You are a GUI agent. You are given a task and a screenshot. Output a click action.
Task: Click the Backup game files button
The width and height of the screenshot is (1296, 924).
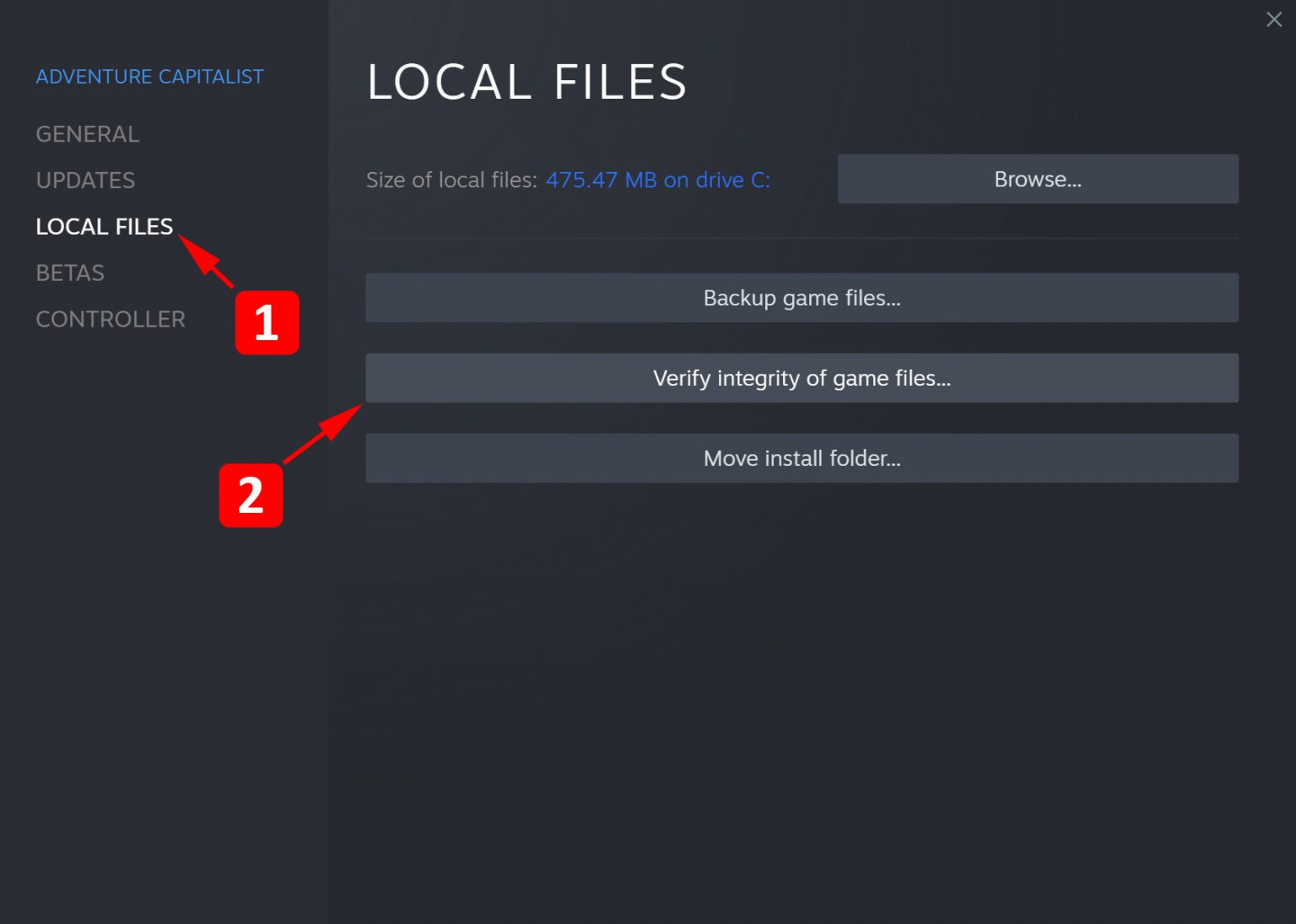tap(801, 298)
